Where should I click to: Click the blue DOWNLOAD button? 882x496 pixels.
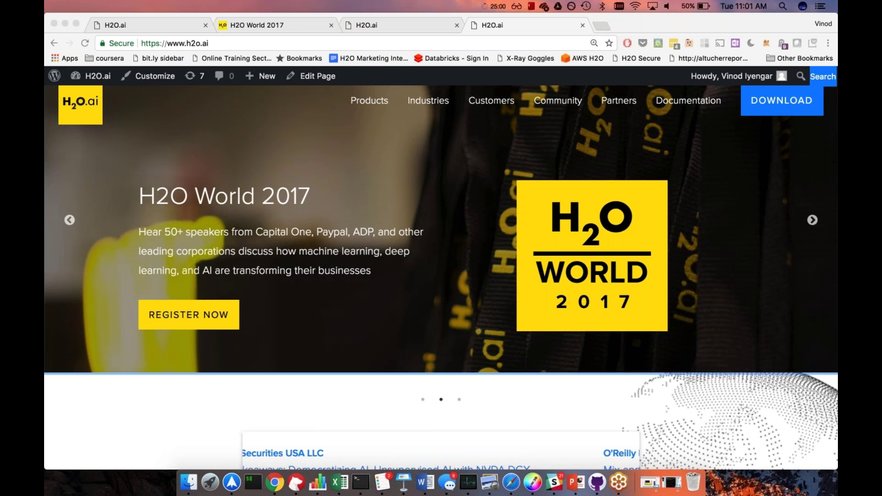(x=781, y=101)
